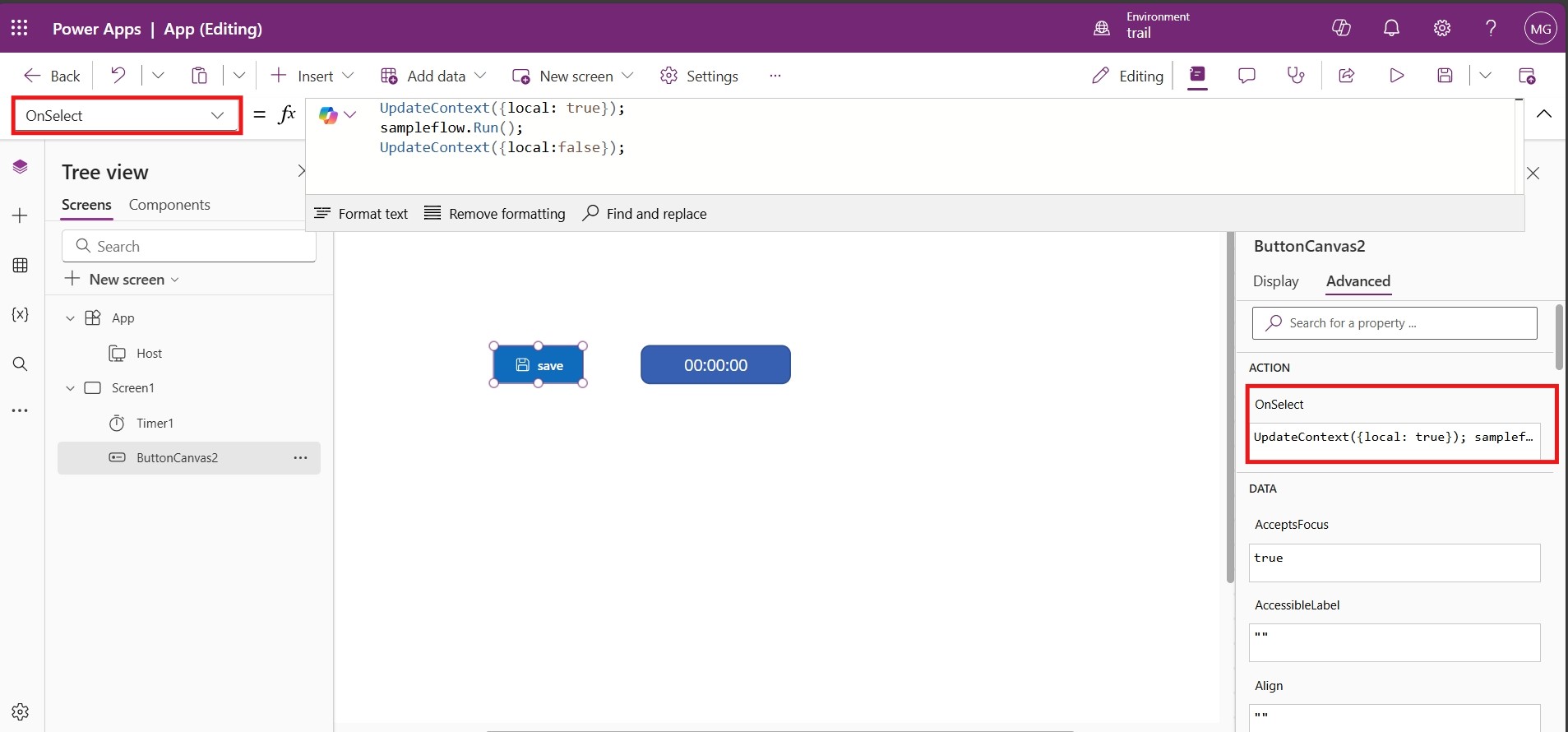Click the Copilot icon in formula bar
The image size is (1568, 732).
click(x=329, y=115)
